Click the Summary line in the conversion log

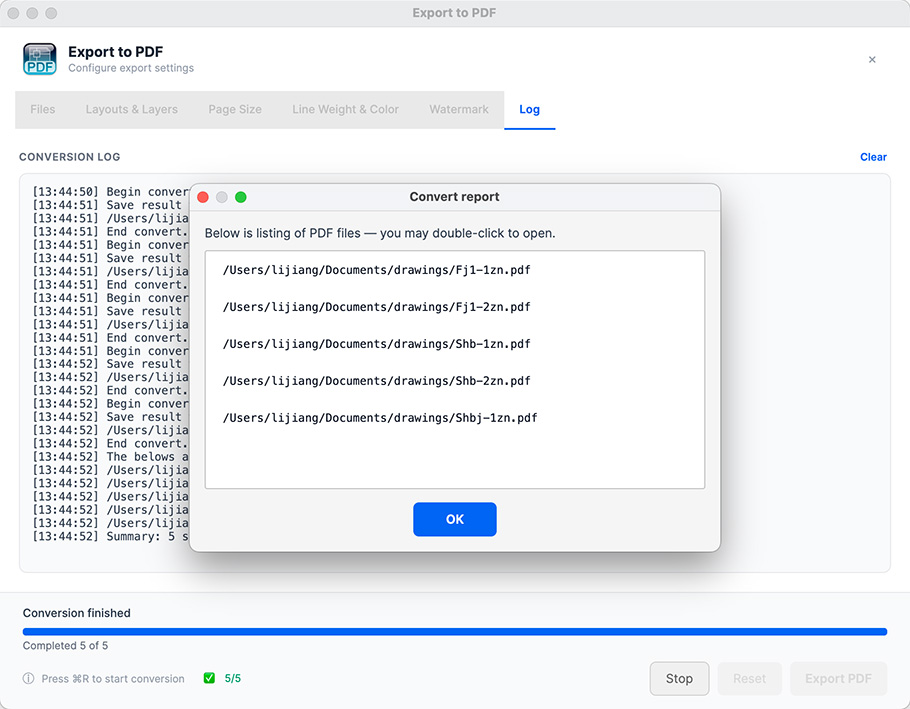110,537
